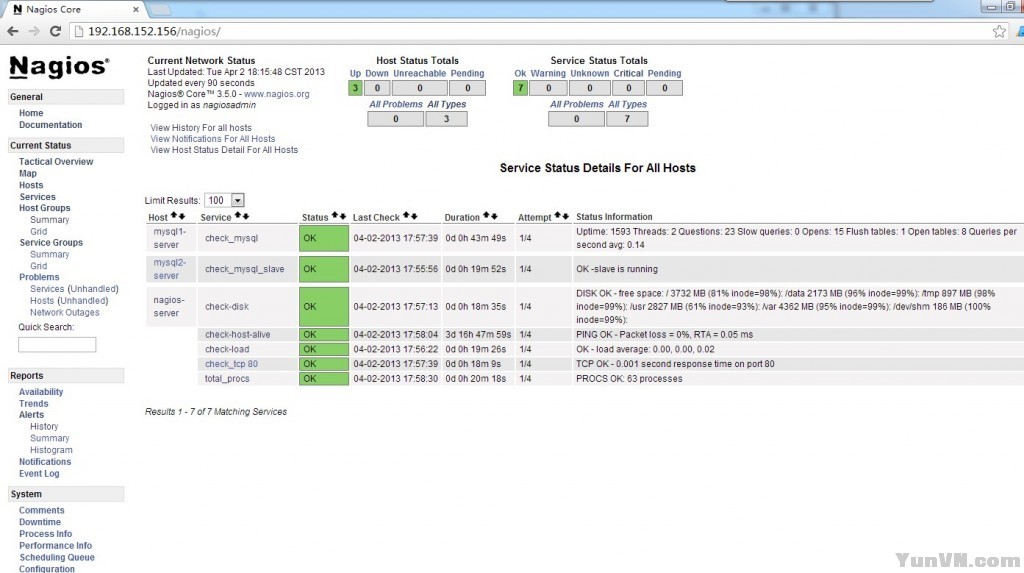
Task: Open Notifications report
Action: 45,461
